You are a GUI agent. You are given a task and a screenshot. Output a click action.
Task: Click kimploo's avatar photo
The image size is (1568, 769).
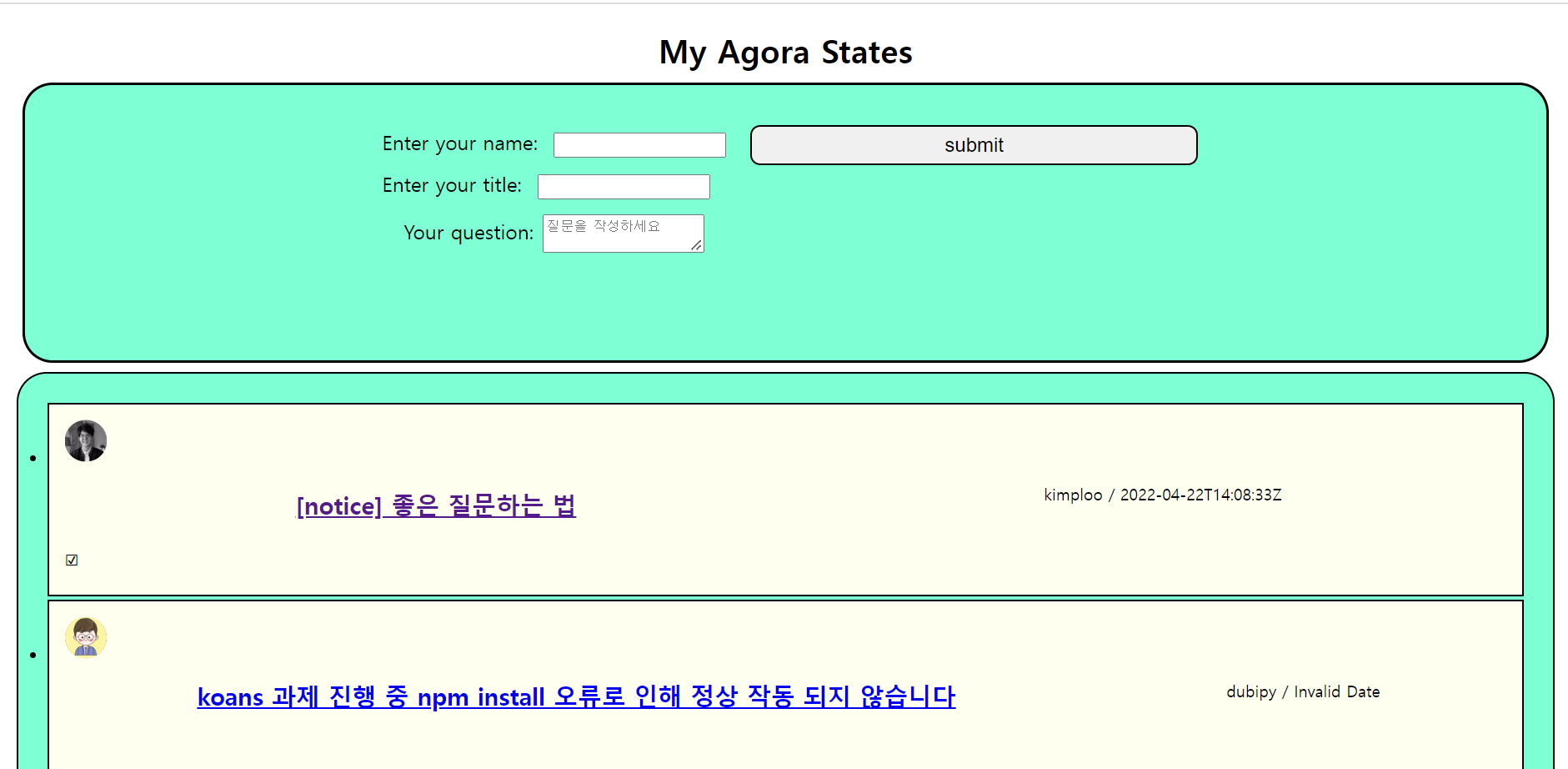tap(86, 440)
